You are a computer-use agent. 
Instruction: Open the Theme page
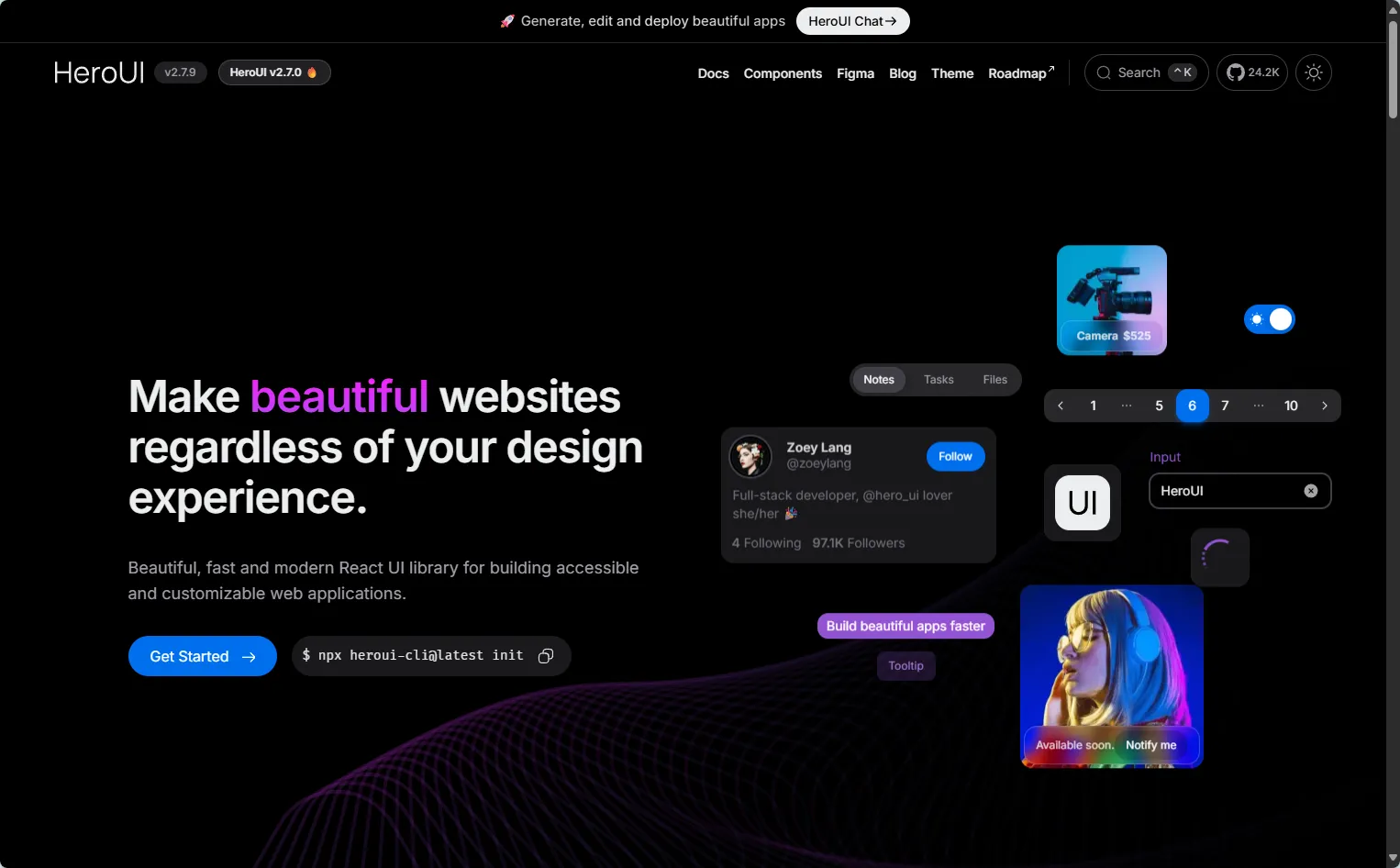(x=952, y=73)
